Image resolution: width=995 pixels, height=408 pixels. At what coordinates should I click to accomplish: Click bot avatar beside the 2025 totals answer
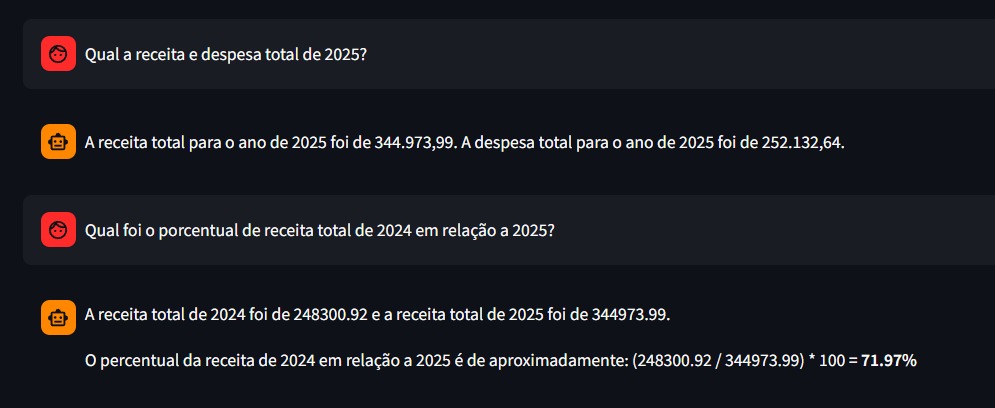tap(58, 142)
